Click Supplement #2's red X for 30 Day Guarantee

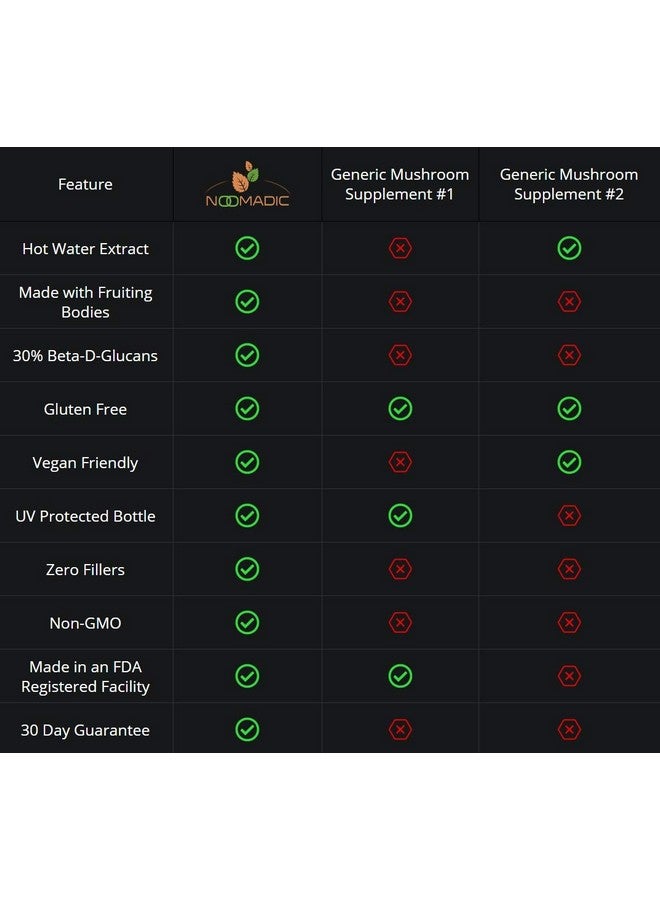pos(569,730)
